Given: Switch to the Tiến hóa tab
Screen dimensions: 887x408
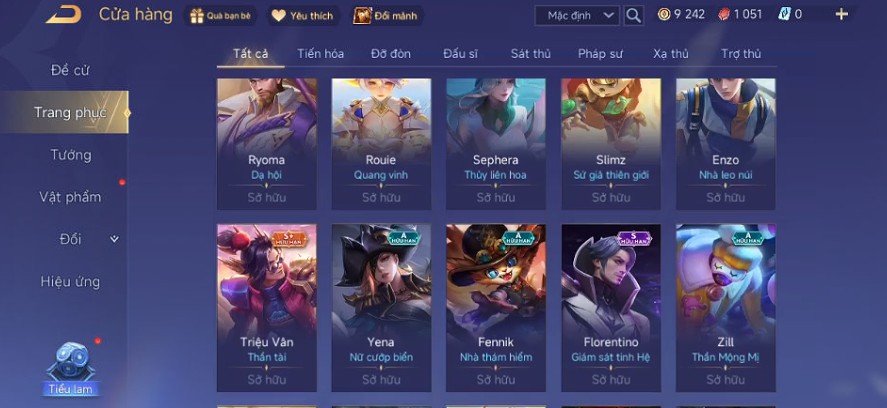Looking at the screenshot, I should [321, 54].
